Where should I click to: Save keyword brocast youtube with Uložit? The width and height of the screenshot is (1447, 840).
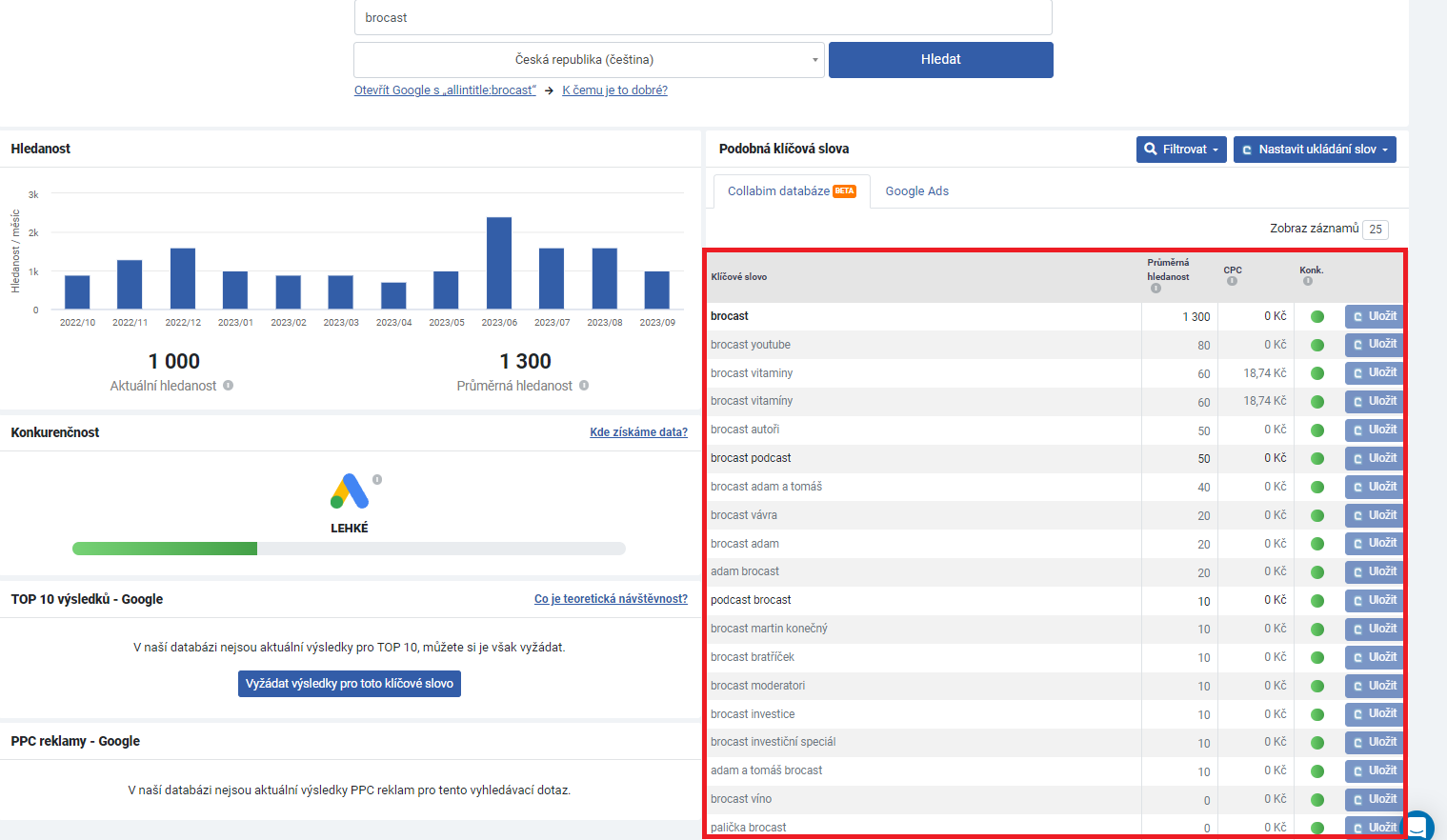(x=1375, y=345)
